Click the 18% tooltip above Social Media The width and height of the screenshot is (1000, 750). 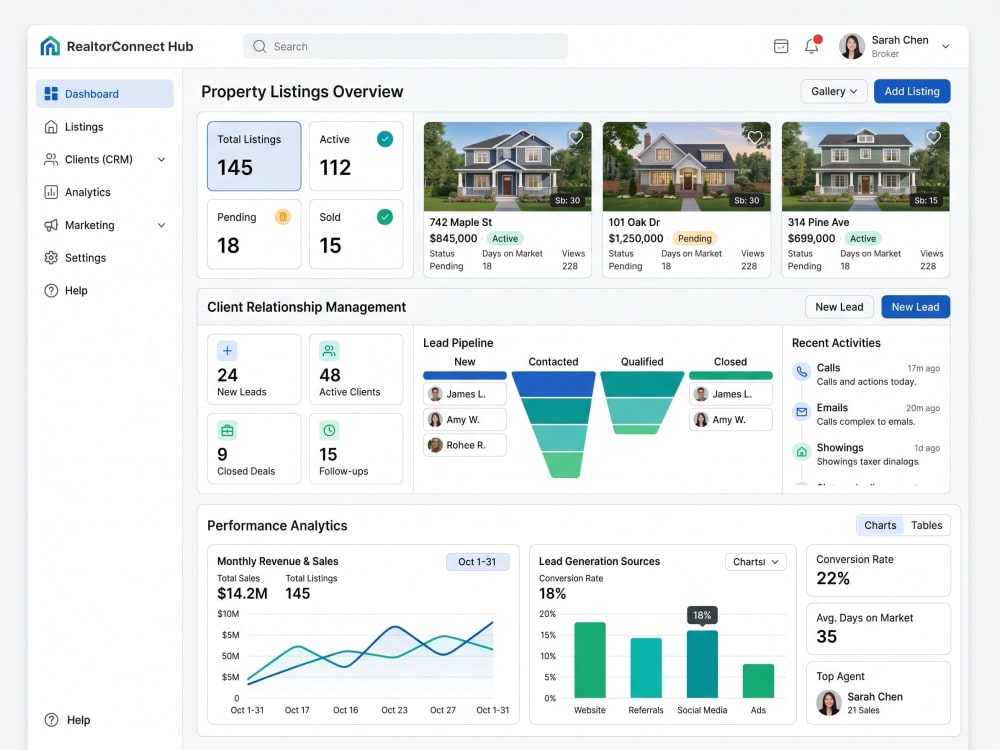pyautogui.click(x=702, y=615)
